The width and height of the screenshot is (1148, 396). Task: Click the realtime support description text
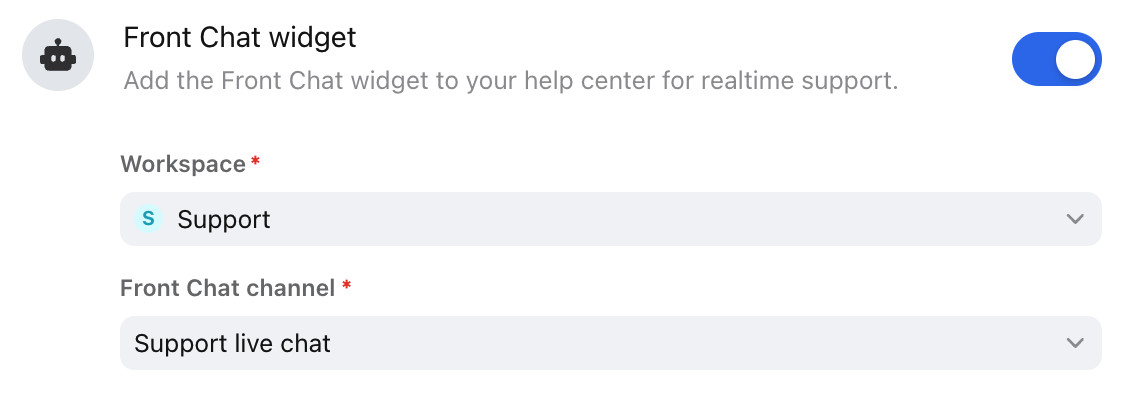point(510,81)
